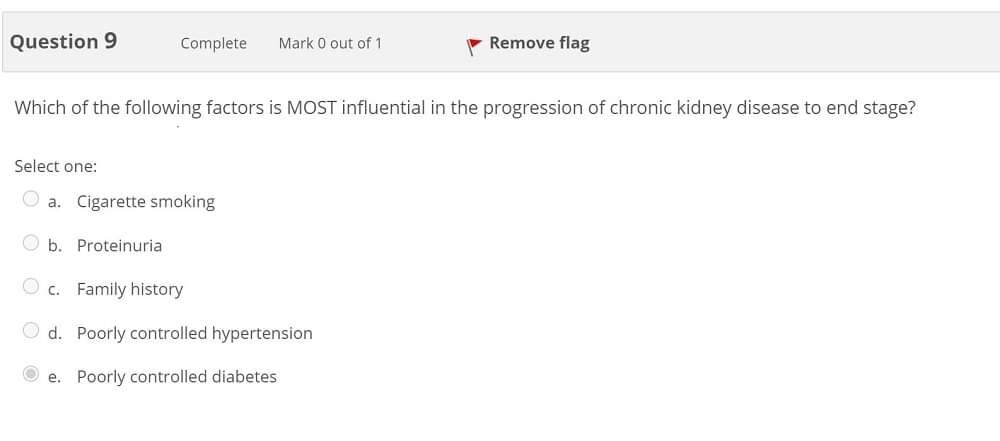
Task: Pick the Poorly controlled hypertension radio button
Action: click(32, 331)
